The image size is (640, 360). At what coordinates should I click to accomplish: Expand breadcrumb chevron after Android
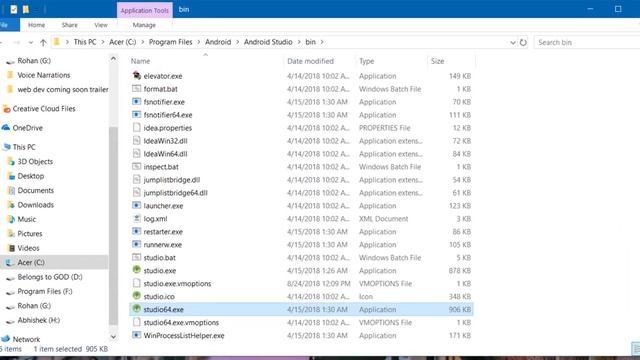(x=238, y=42)
